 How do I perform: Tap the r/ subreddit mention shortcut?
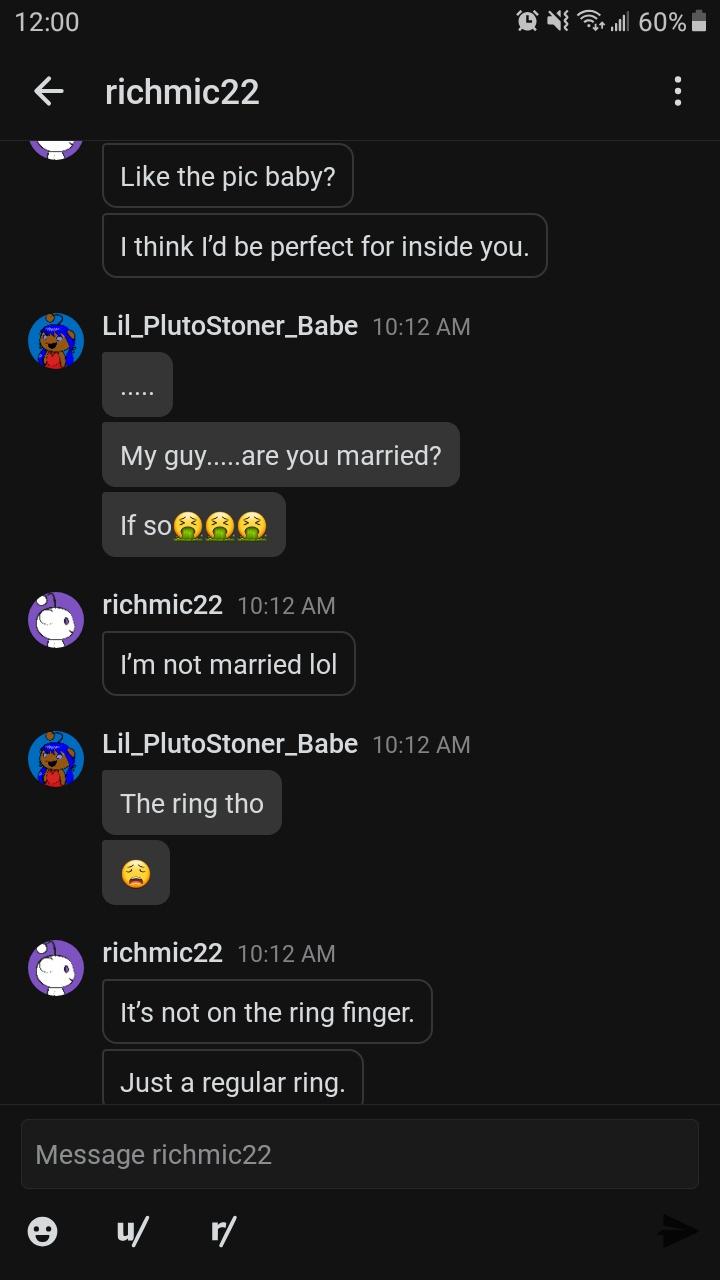coord(222,1232)
